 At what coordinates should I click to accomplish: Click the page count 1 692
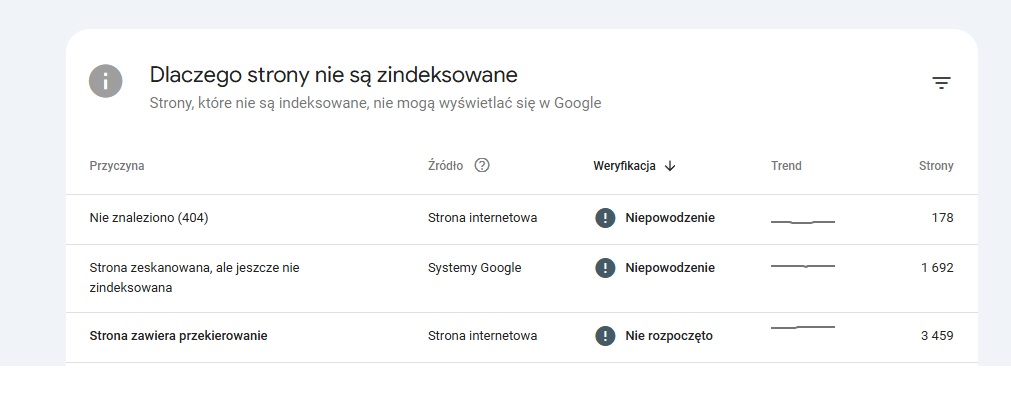937,268
